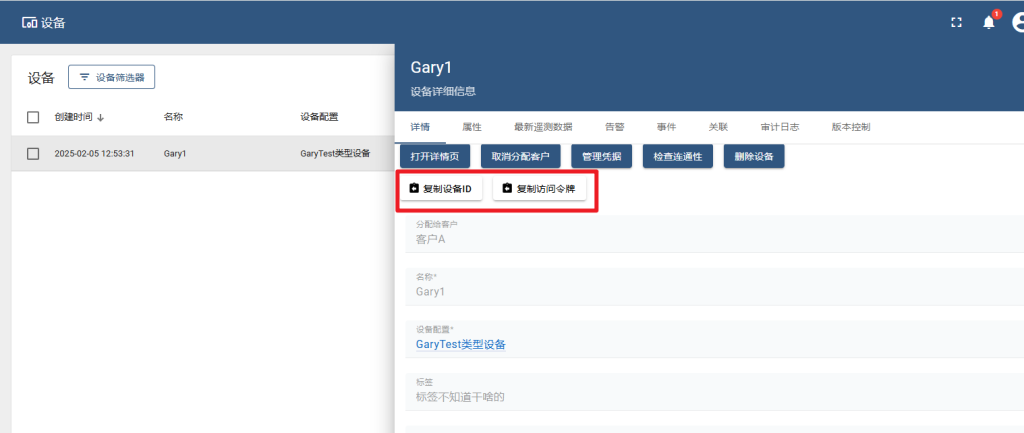Click the GaryTest类型设备 cell in table row

click(x=335, y=153)
